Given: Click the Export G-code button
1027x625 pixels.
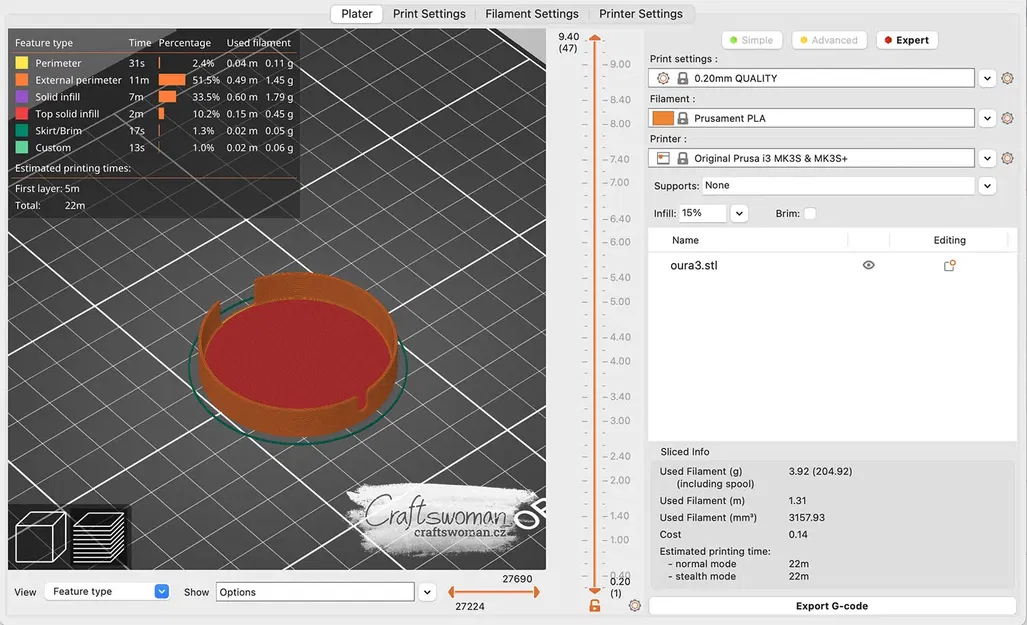Looking at the screenshot, I should tap(831, 606).
